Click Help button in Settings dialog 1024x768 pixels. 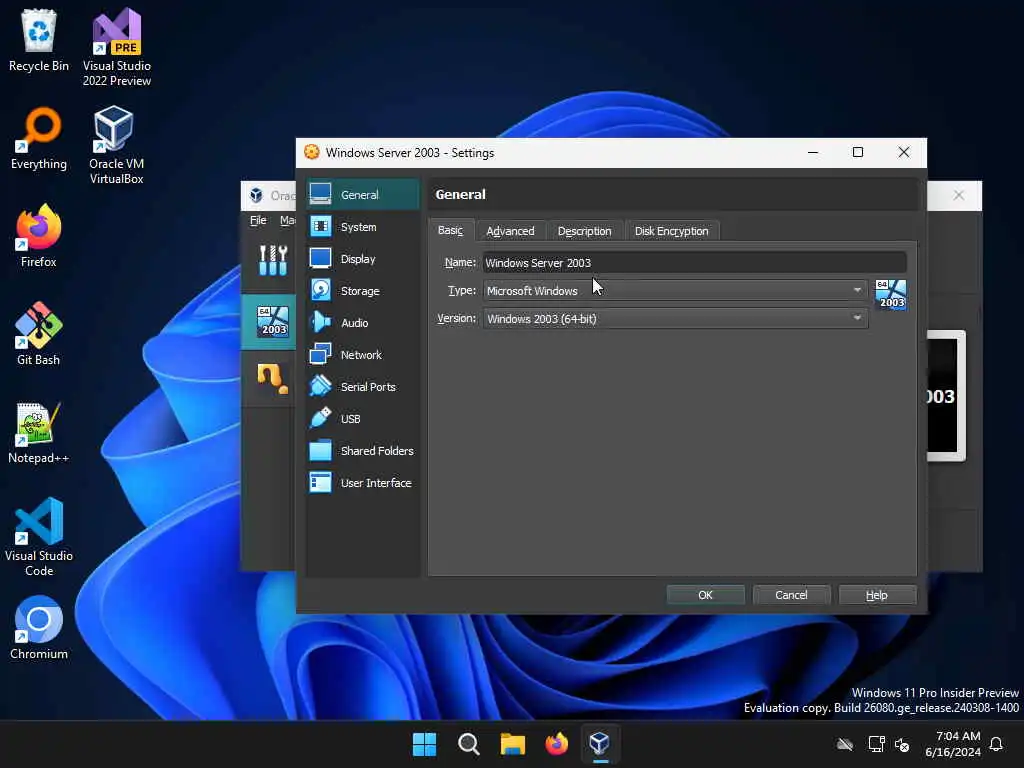(x=876, y=595)
